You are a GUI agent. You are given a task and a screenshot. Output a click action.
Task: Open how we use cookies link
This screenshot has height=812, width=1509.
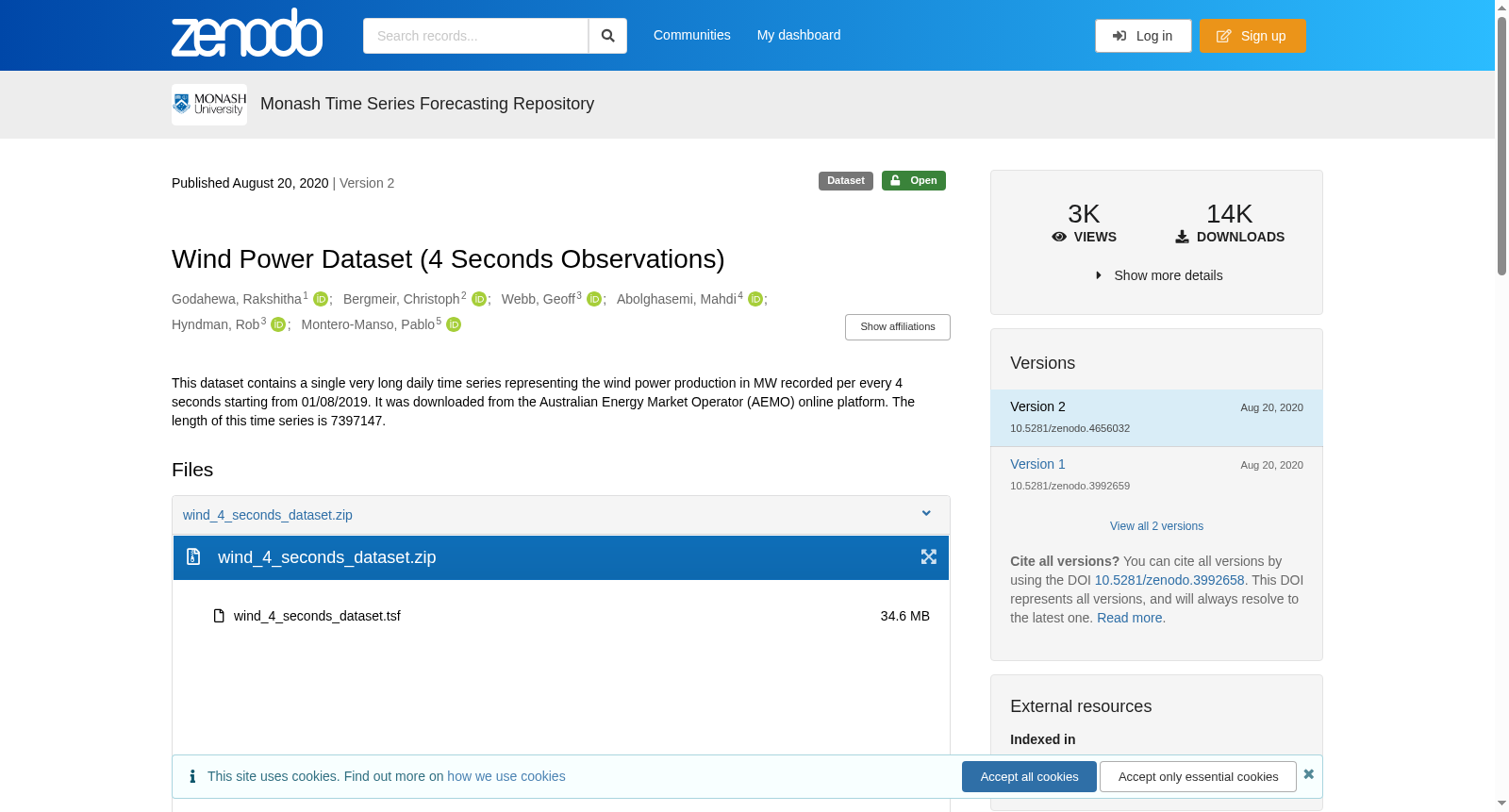pyautogui.click(x=506, y=776)
